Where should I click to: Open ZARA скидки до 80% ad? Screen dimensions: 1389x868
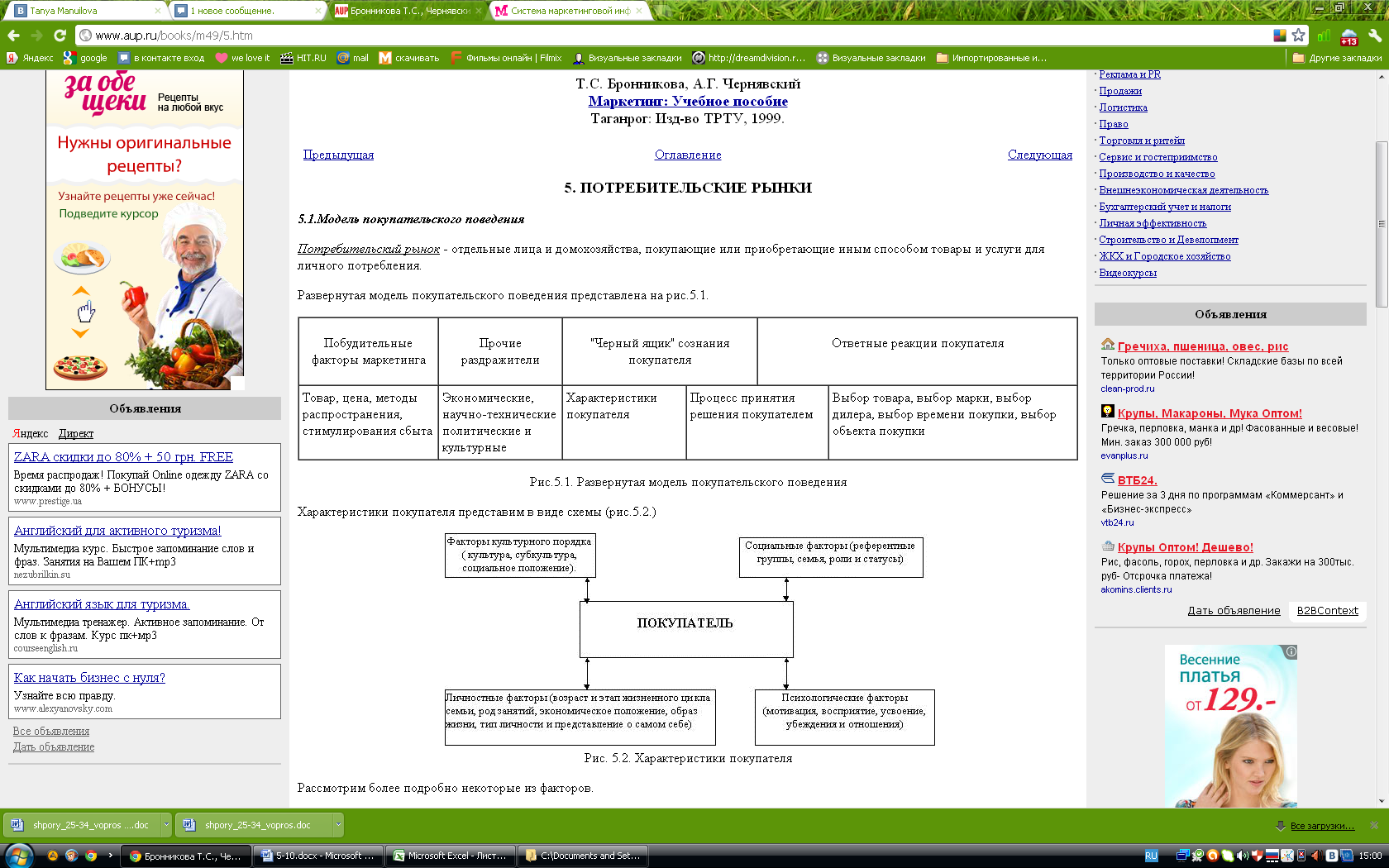pos(123,457)
